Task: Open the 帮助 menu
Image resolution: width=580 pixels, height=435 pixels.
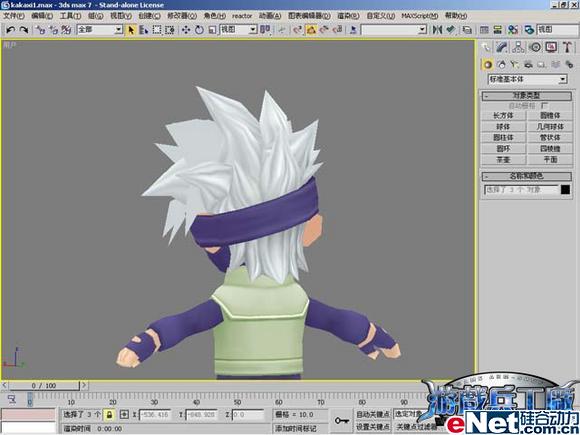Action: pyautogui.click(x=456, y=16)
